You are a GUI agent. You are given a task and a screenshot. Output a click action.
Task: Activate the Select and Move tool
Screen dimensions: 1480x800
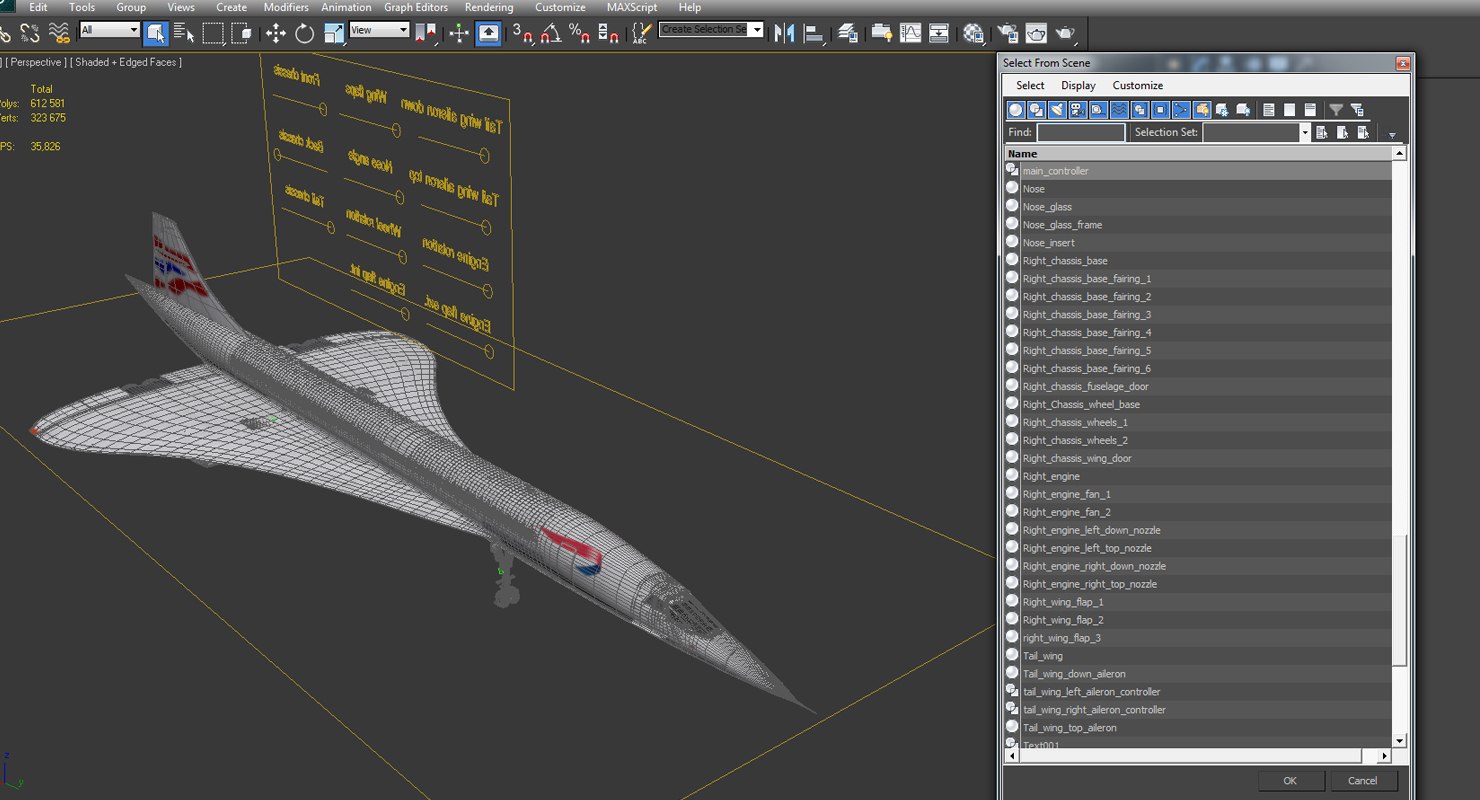coord(276,33)
